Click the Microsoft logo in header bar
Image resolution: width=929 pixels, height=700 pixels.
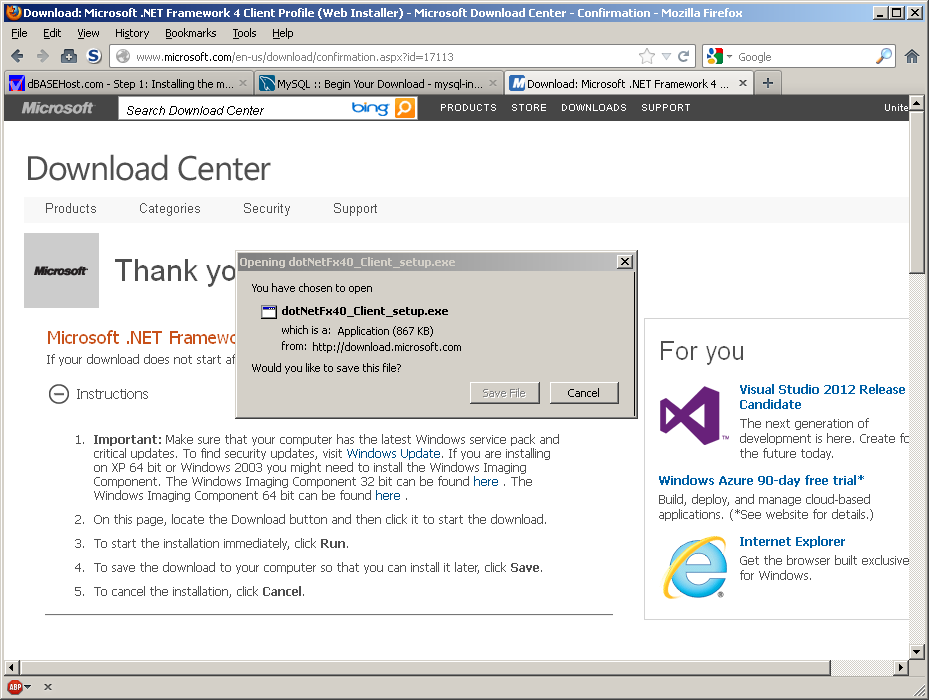point(57,108)
